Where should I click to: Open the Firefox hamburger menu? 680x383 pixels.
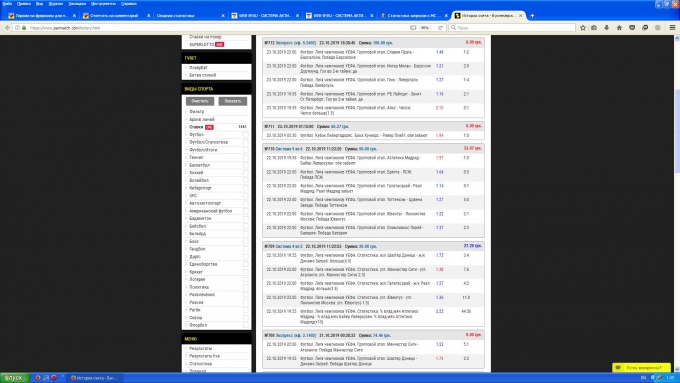pos(673,27)
